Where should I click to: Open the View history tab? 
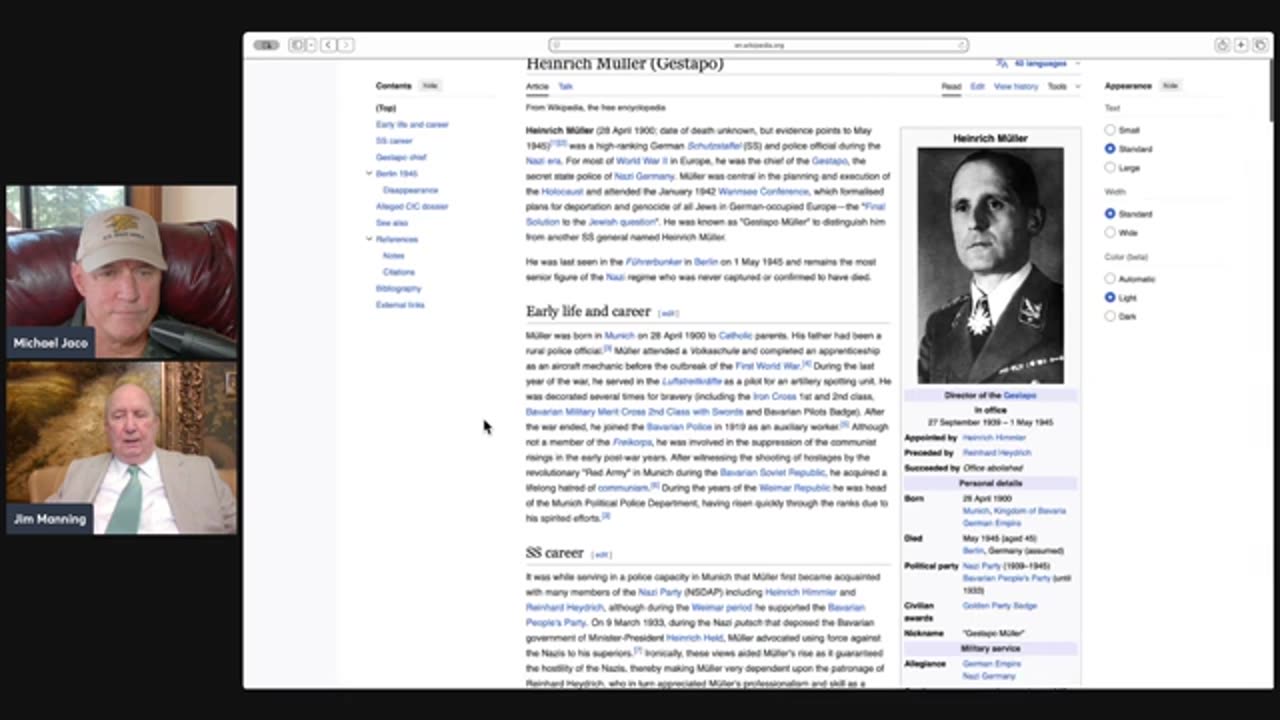(1016, 87)
